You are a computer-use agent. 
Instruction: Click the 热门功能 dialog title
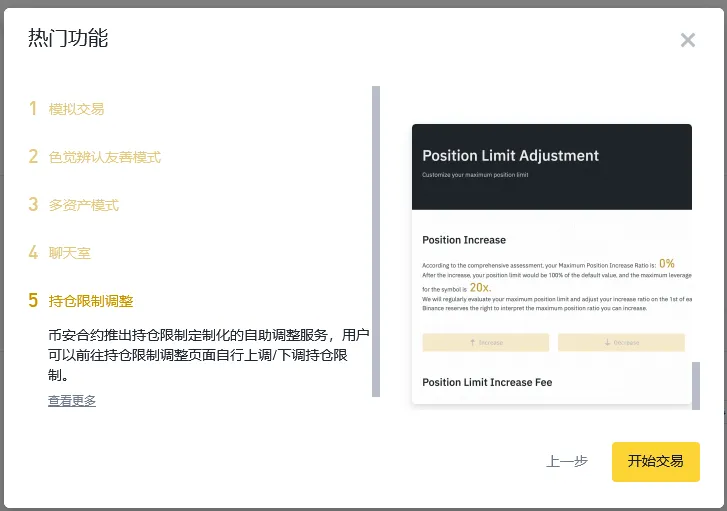[68, 38]
